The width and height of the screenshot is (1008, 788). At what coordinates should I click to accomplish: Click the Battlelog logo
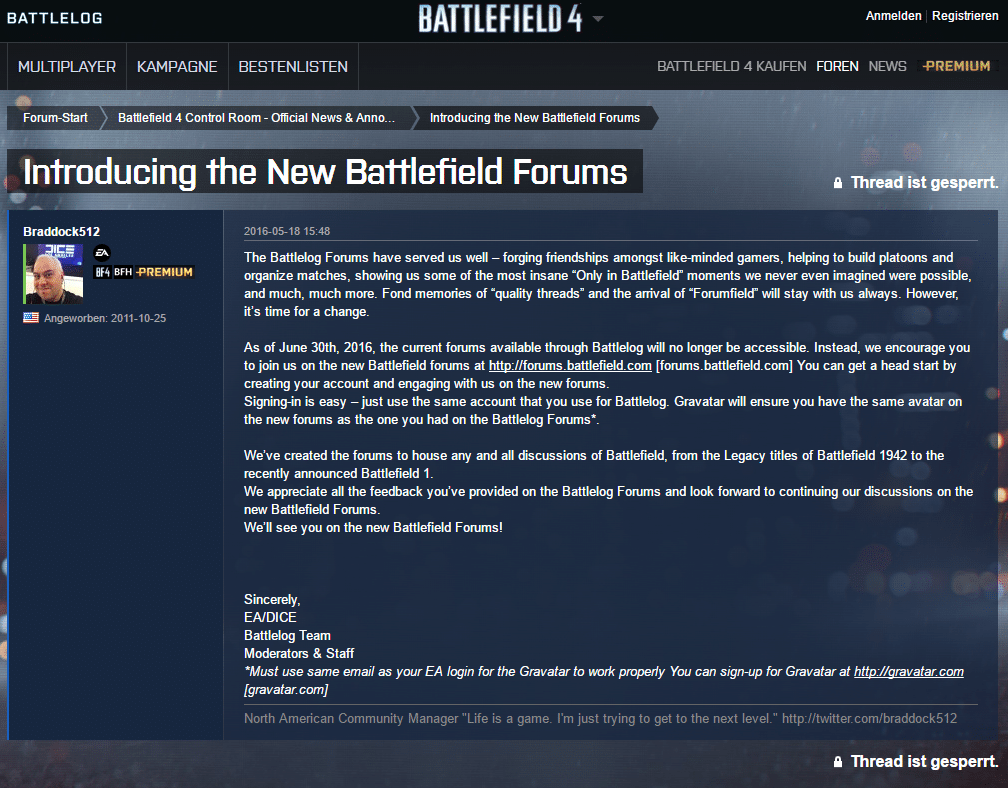click(x=54, y=18)
